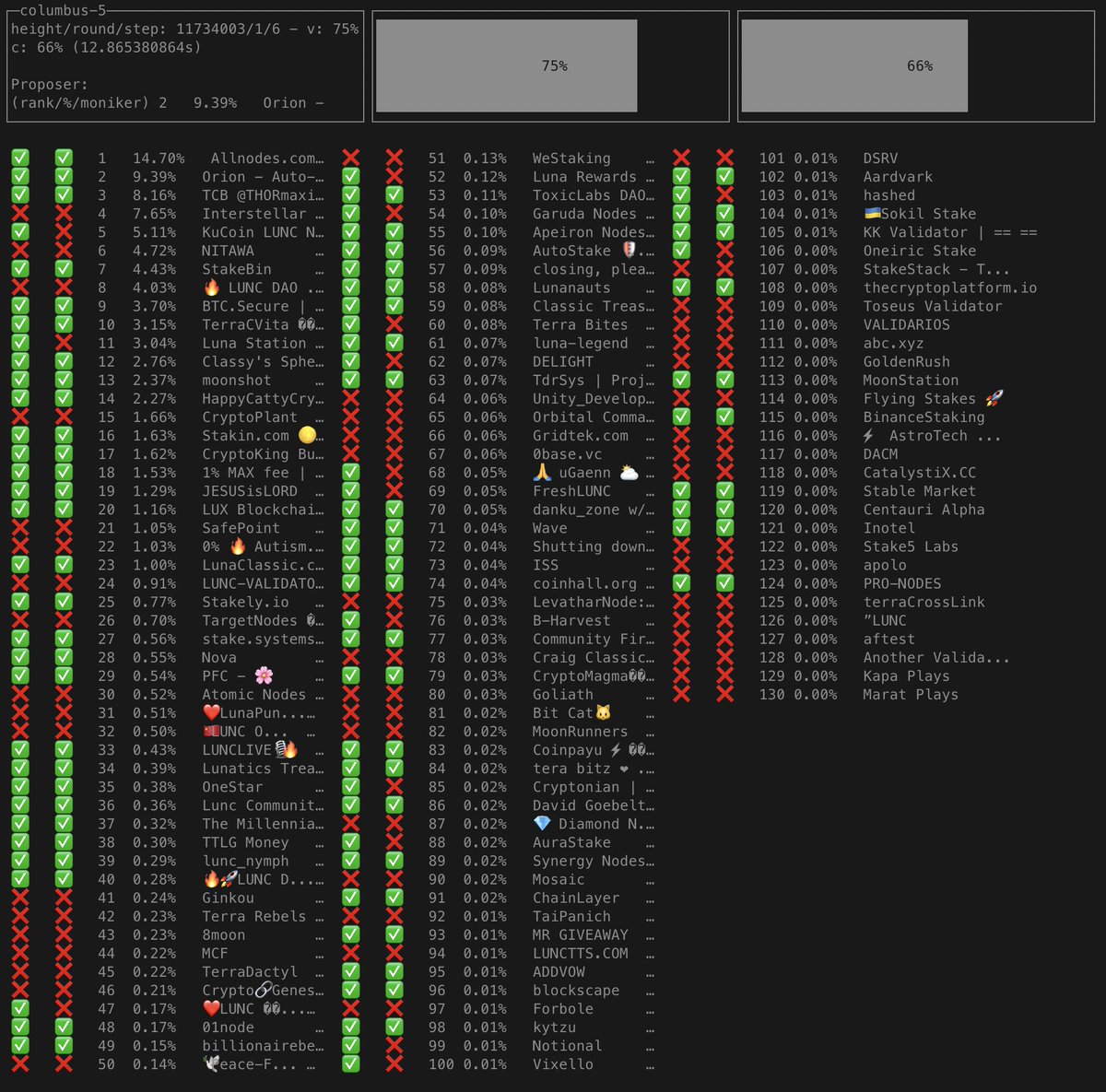Click the fire emoji in 0% Autism row 22
Image resolution: width=1106 pixels, height=1092 pixels.
tap(237, 546)
